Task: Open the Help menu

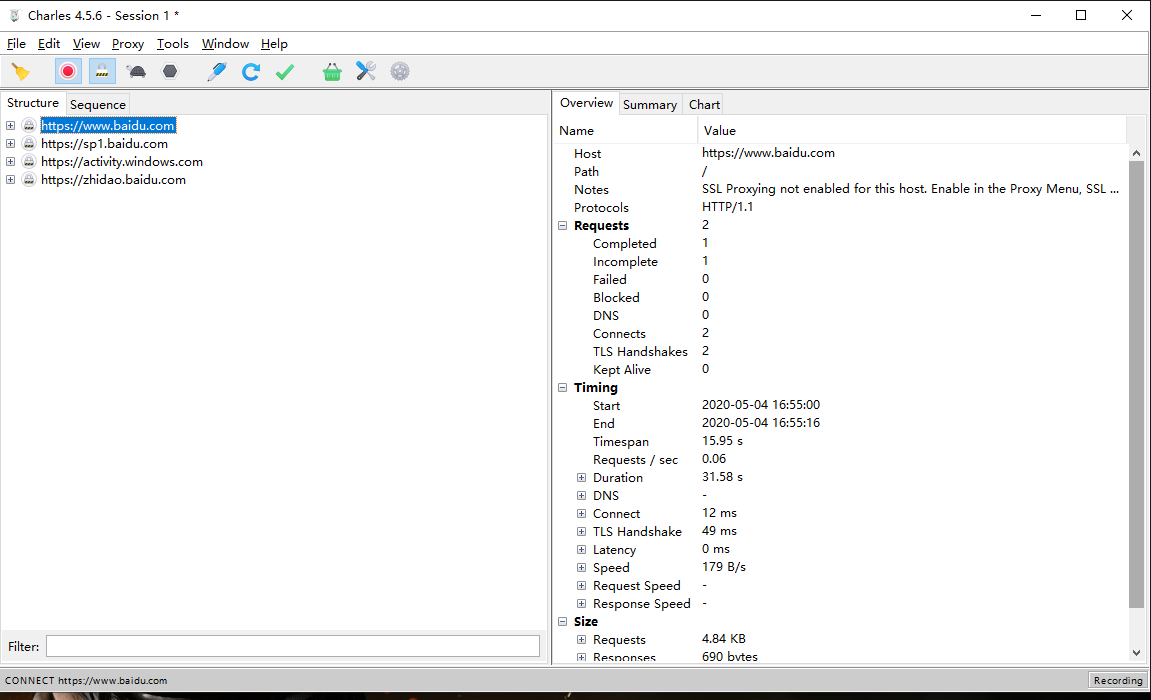Action: point(275,44)
